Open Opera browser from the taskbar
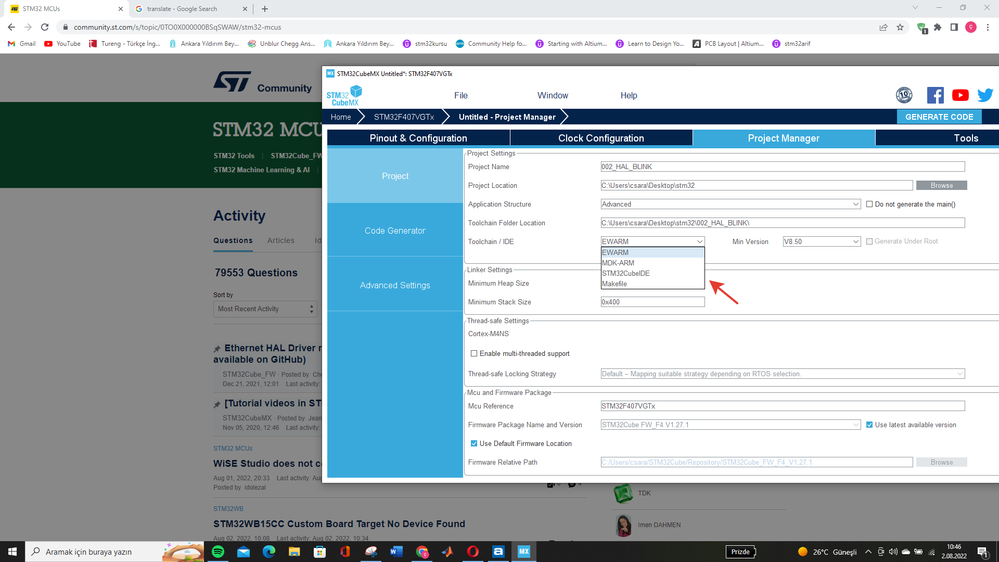Image resolution: width=999 pixels, height=562 pixels. pos(473,552)
